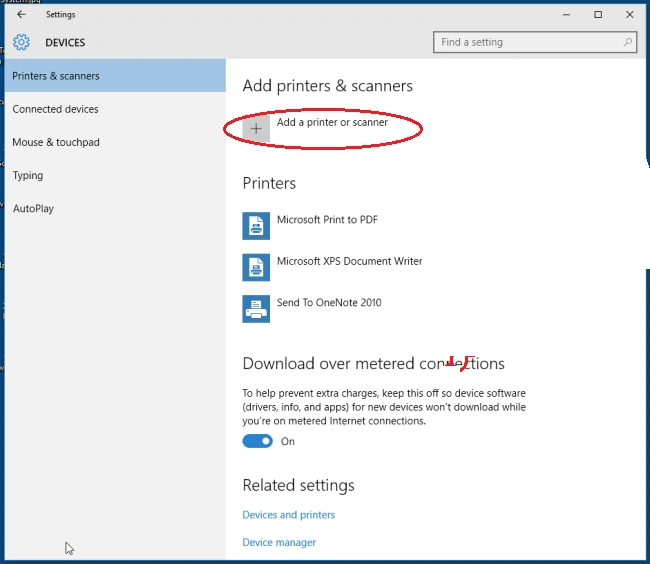This screenshot has height=564, width=650.
Task: Click the Find a setting search box
Action: (x=535, y=42)
